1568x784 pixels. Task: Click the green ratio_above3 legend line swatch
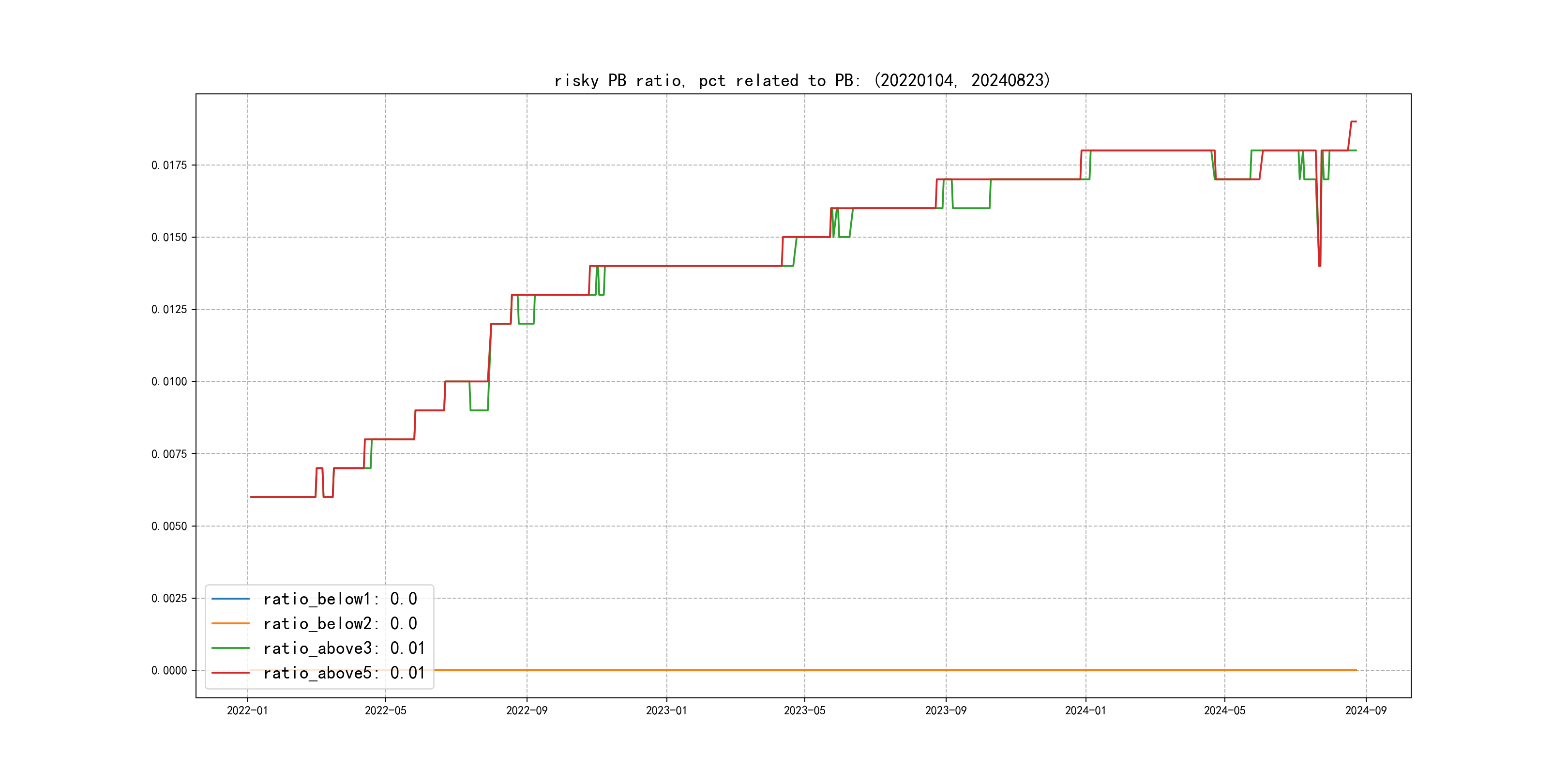230,648
